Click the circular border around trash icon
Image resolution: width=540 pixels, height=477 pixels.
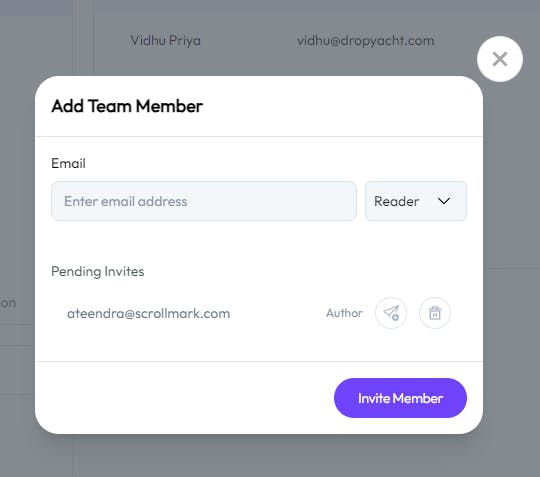[435, 313]
